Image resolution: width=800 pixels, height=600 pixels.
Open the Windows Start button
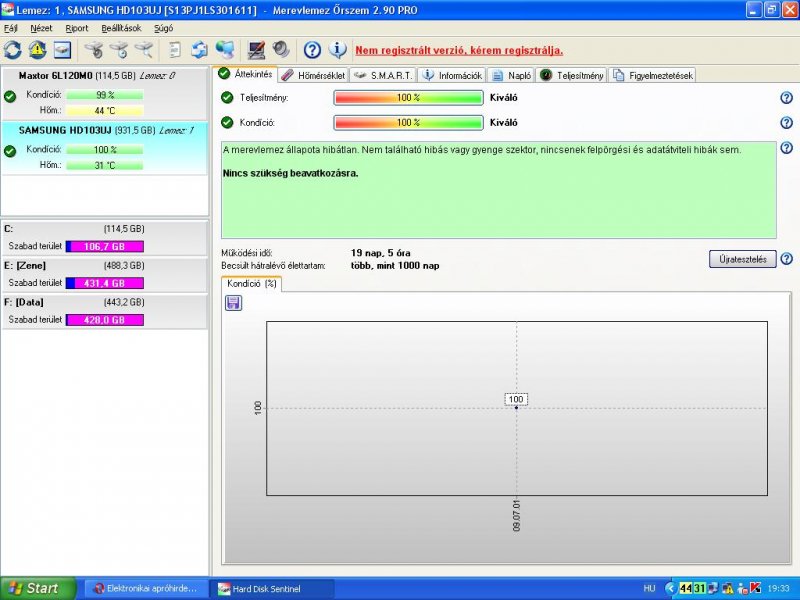point(38,588)
